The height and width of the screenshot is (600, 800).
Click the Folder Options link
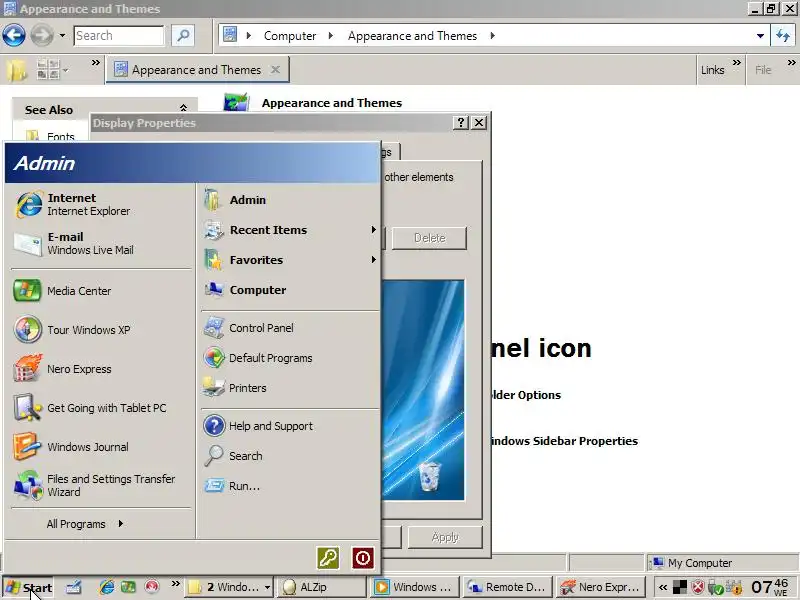[x=526, y=395]
